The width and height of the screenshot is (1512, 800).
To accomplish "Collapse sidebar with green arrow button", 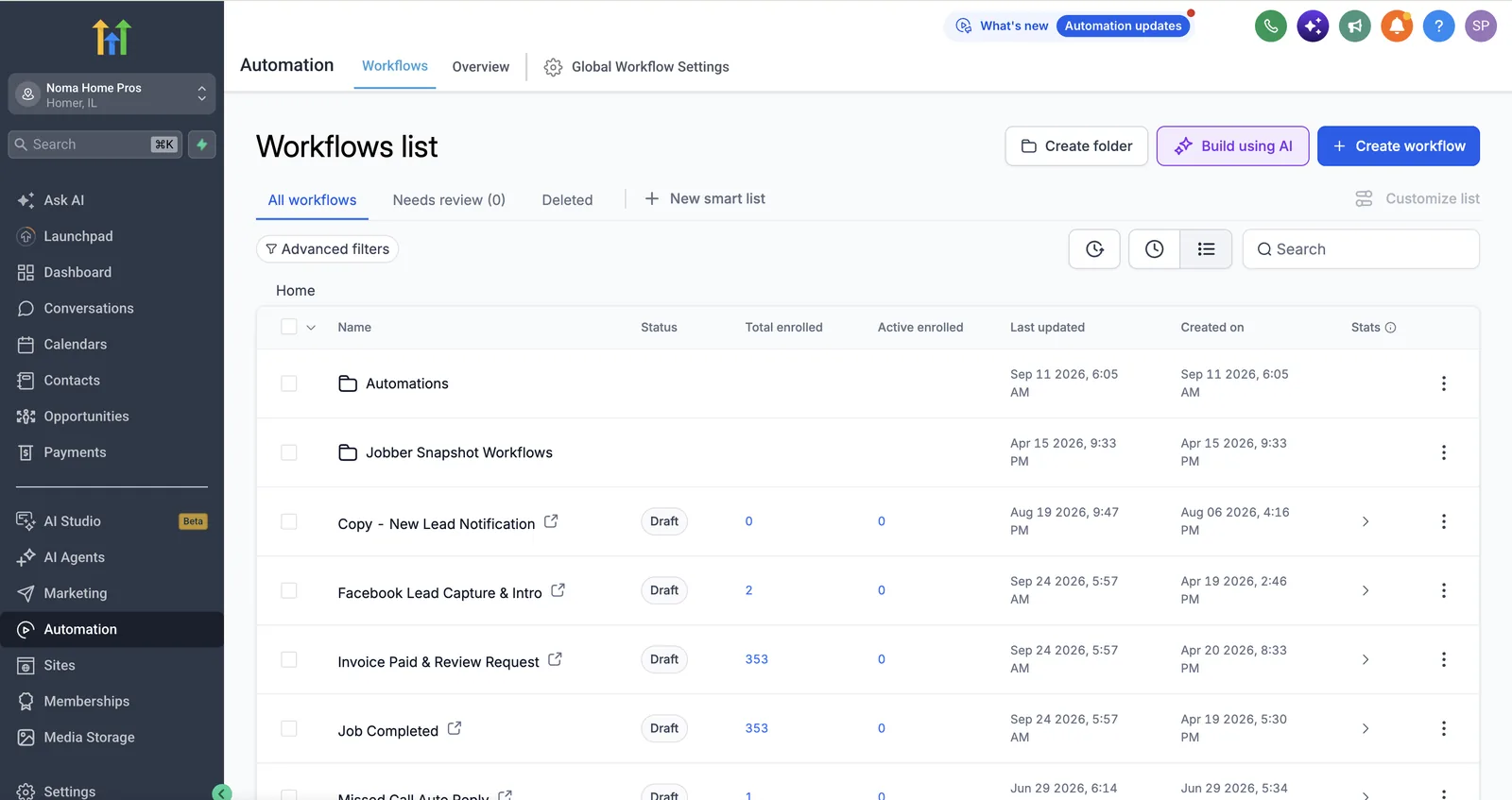I will tap(222, 792).
